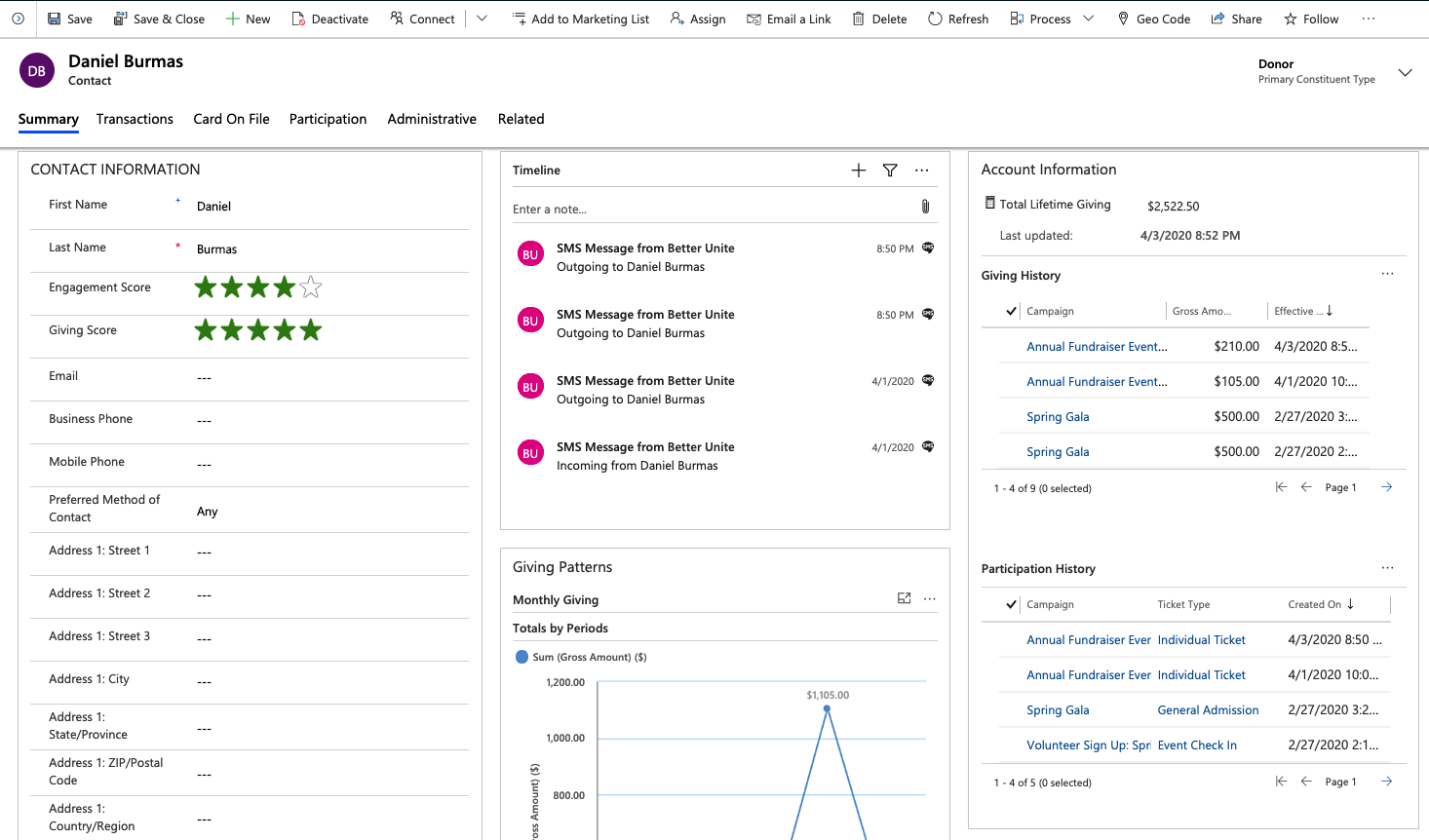This screenshot has height=840, width=1429.
Task: Open the Process dropdown menu
Action: point(1089,19)
